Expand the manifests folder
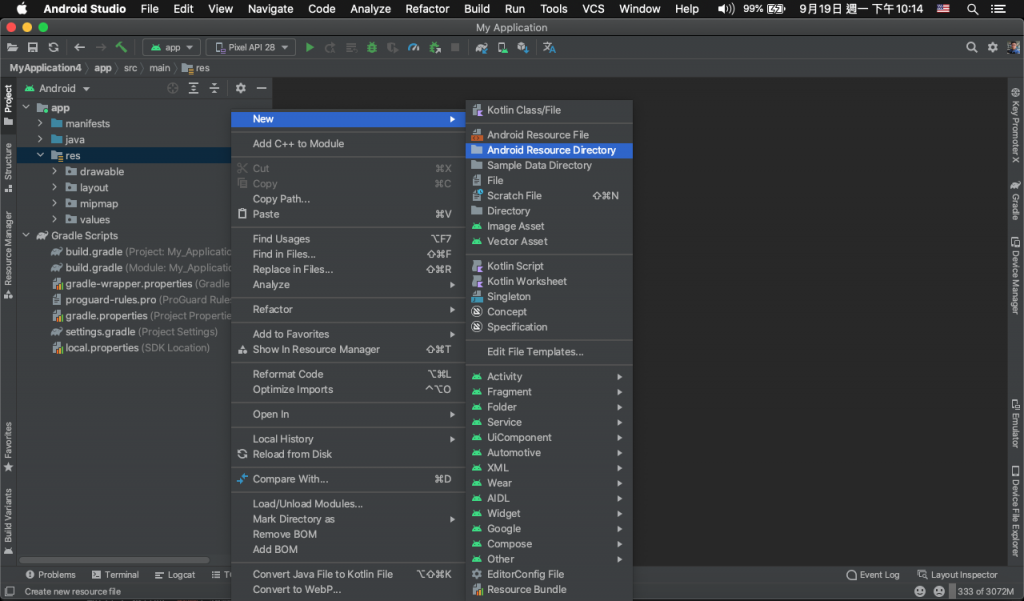Screen dimensions: 1024x601 click(x=40, y=123)
